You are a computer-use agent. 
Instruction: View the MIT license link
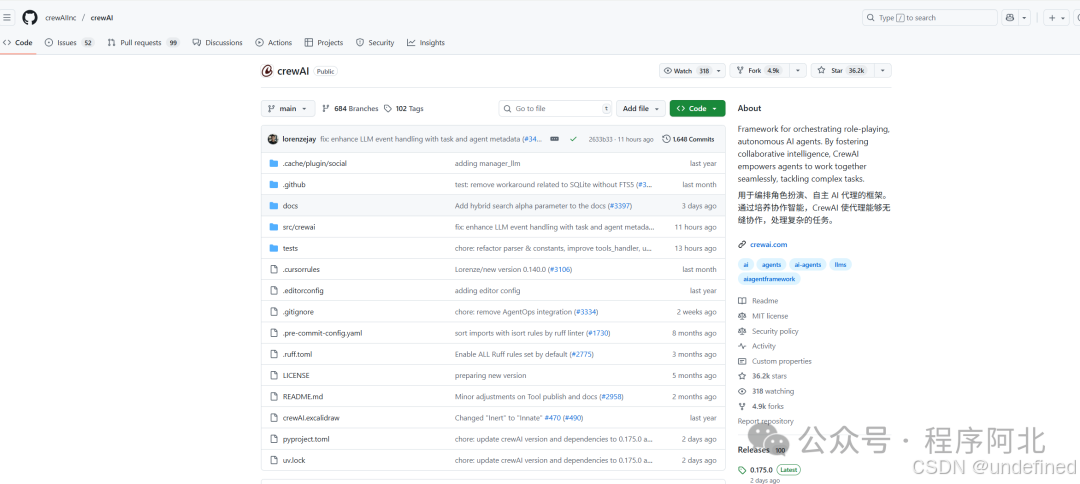coord(762,316)
